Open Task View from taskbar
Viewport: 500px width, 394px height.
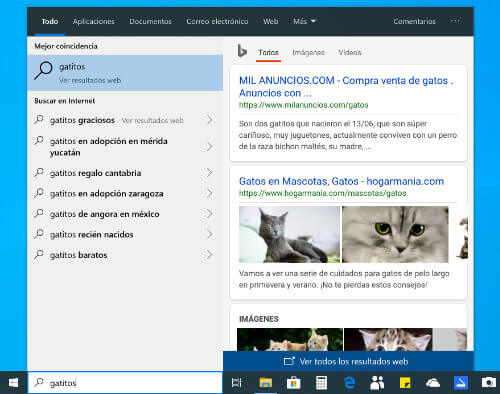[237, 383]
